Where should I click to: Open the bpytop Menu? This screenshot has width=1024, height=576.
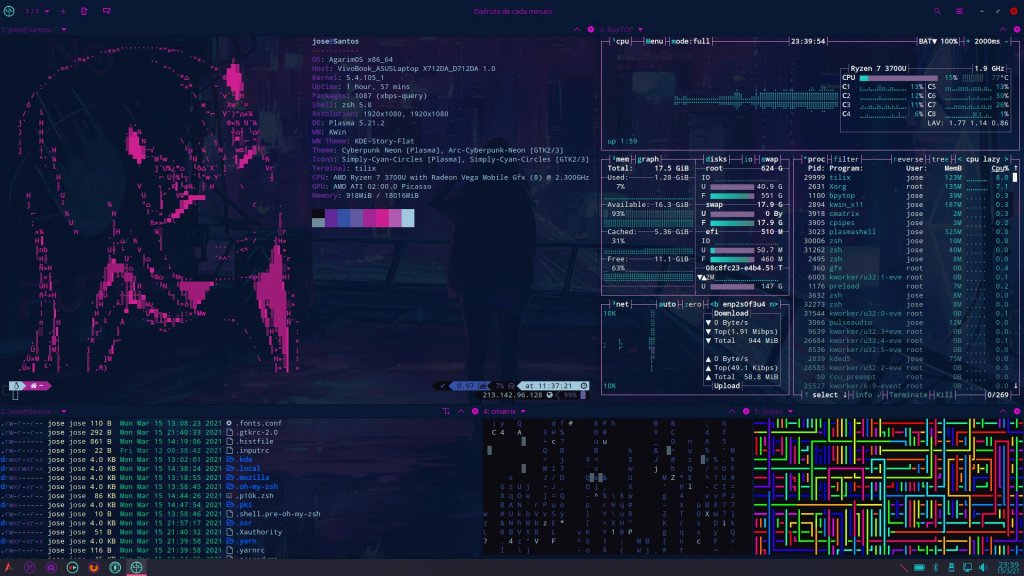coord(655,42)
